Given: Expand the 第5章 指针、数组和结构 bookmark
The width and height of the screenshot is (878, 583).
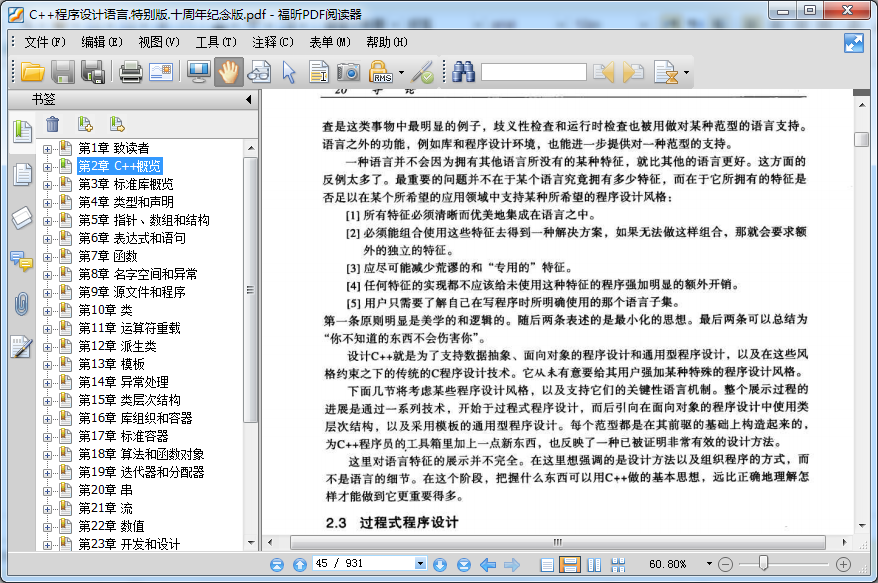Looking at the screenshot, I should [48, 221].
